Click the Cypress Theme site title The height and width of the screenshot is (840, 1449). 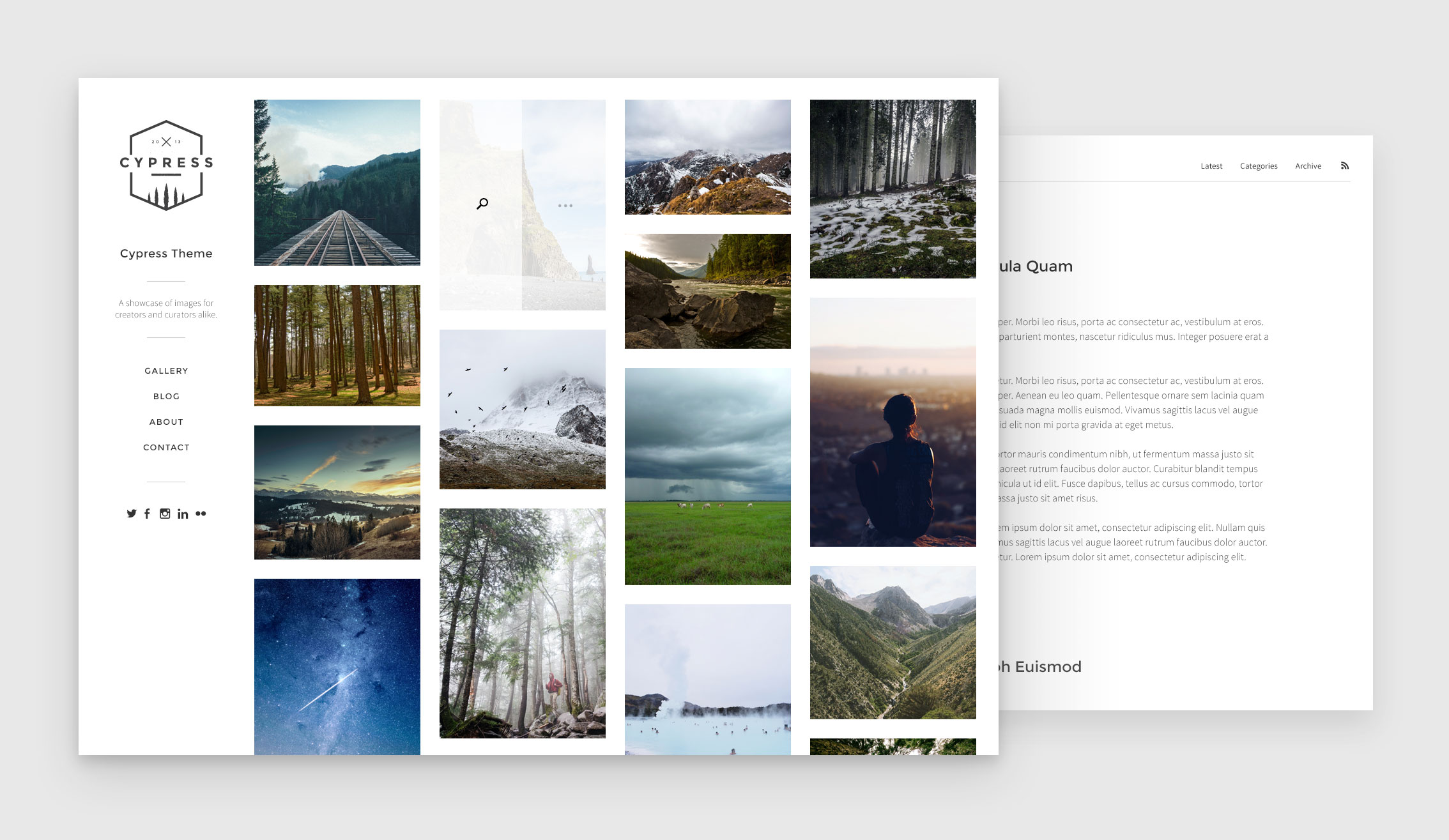click(x=166, y=254)
